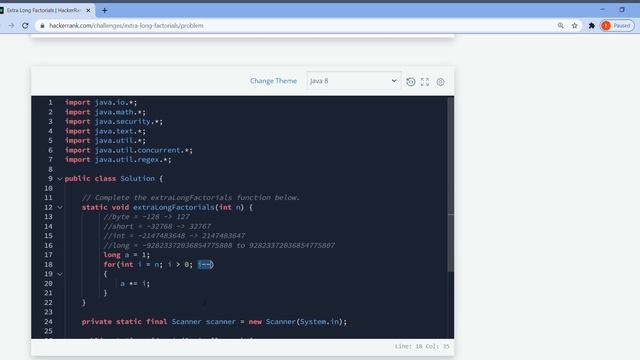Screen dimensions: 640x360
Task: Click the '//int = -2147483648' comment
Action: [x=174, y=236]
